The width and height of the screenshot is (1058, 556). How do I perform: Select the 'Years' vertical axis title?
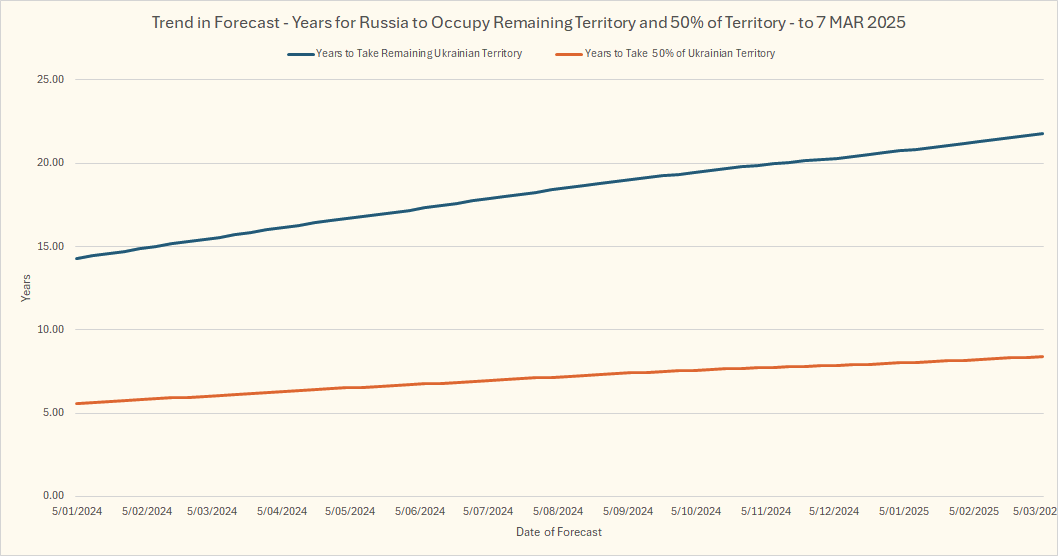[x=27, y=288]
